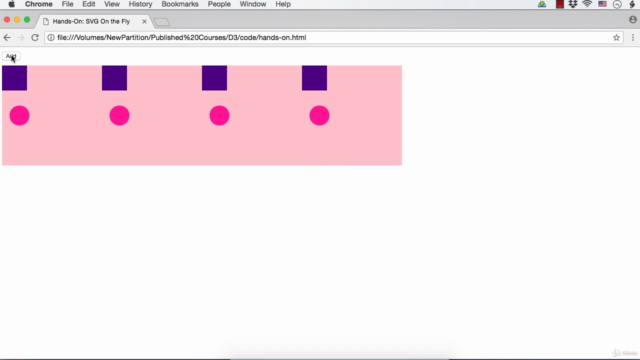Reload the hands-on.html page
The image size is (640, 360).
35,38
